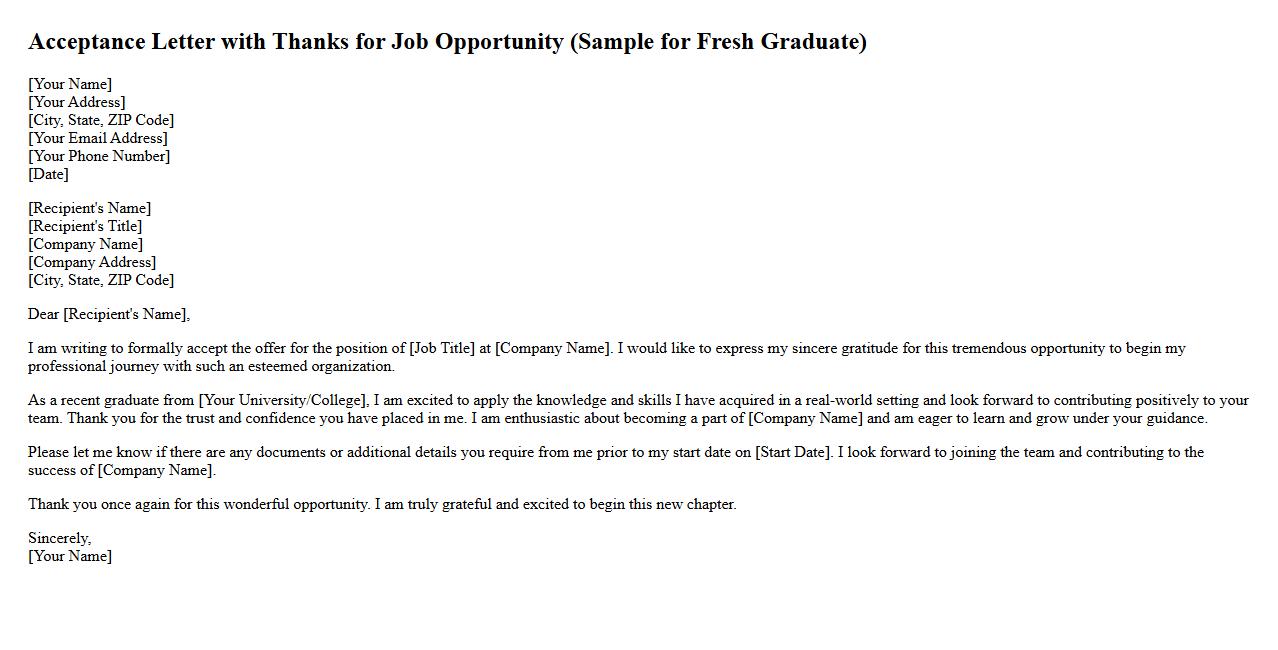Screen dimensions: 1278x650
Task: Click the [Job Title] placeholder
Action: pyautogui.click(x=442, y=348)
